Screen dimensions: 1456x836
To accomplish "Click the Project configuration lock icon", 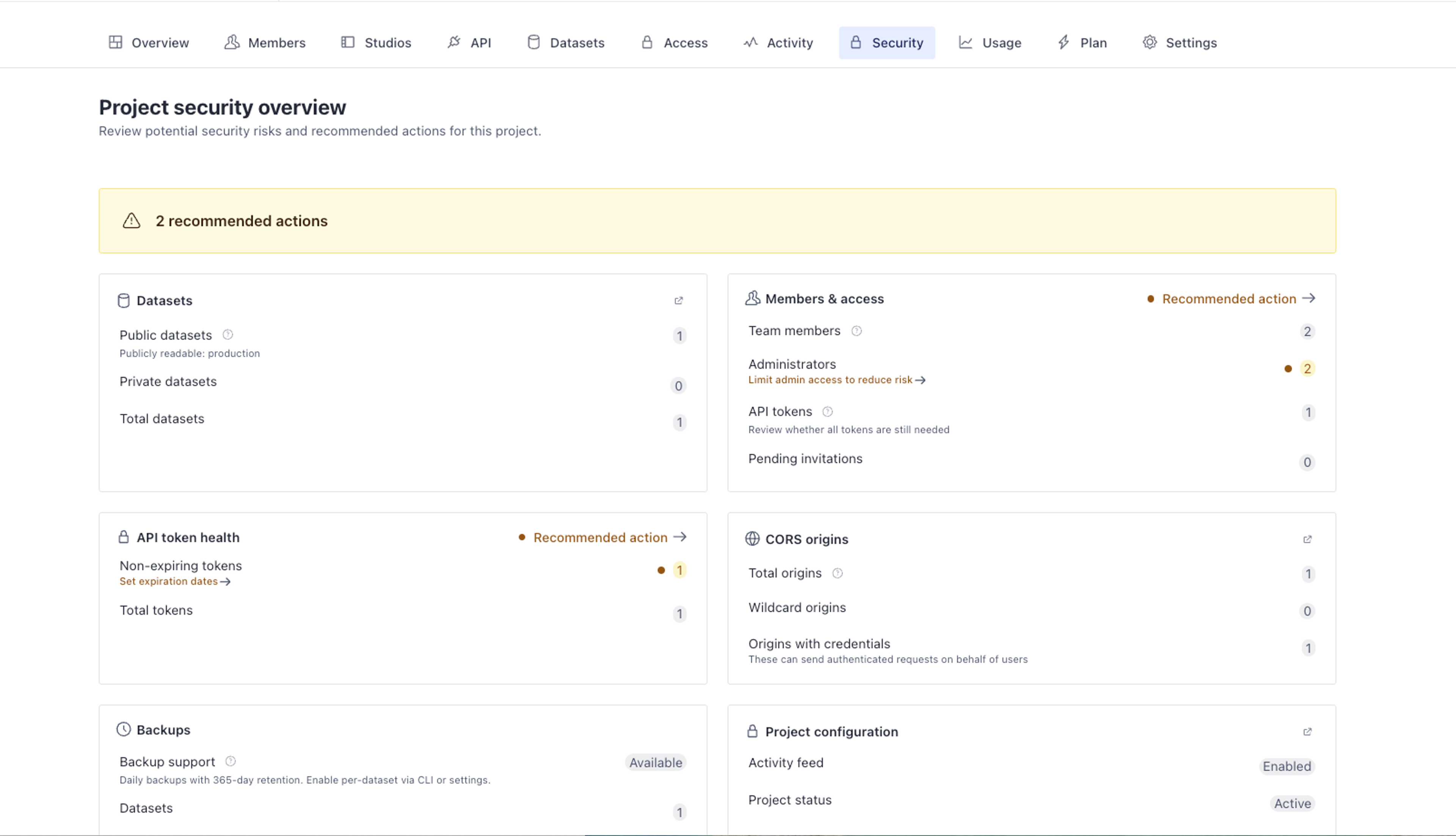I will click(752, 731).
